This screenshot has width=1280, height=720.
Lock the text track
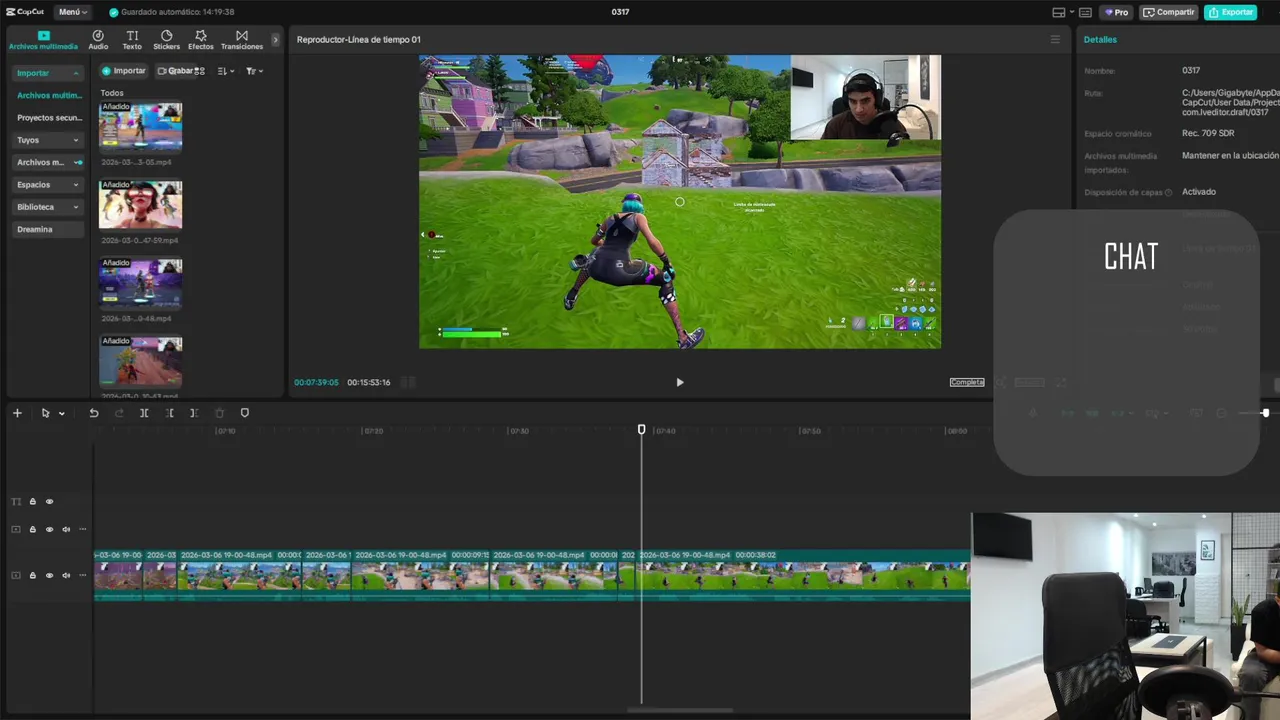tap(32, 502)
